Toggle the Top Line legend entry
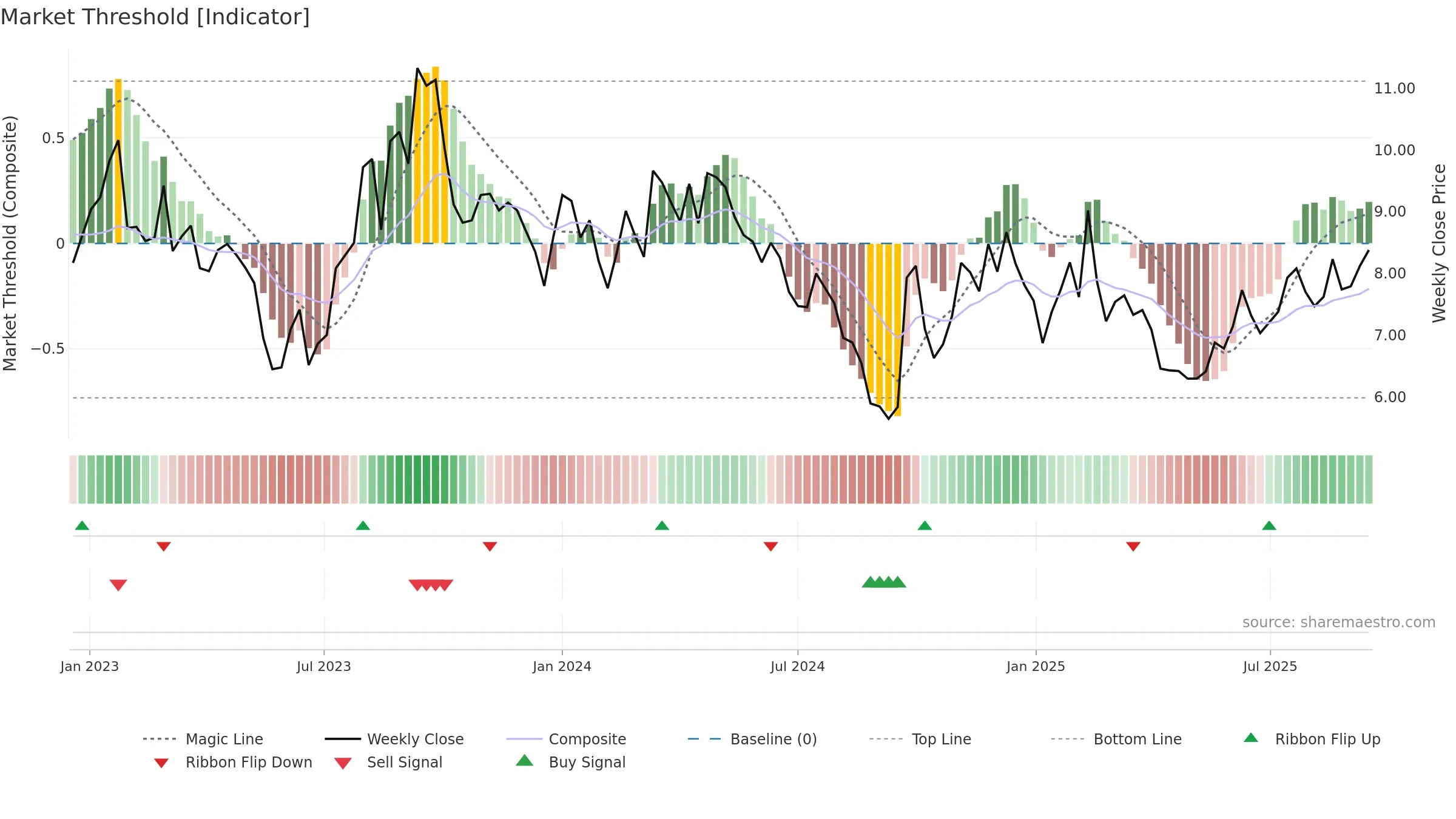This screenshot has height=819, width=1456. pyautogui.click(x=920, y=739)
